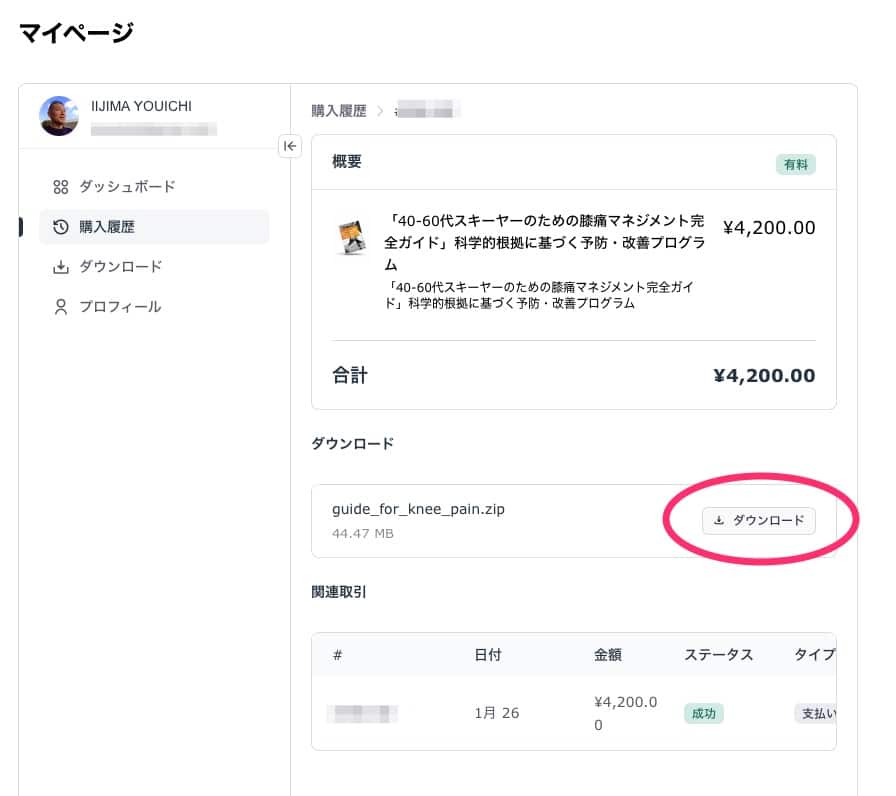Screen dimensions: 896x796
Task: Click the 日付 column header
Action: coord(488,655)
